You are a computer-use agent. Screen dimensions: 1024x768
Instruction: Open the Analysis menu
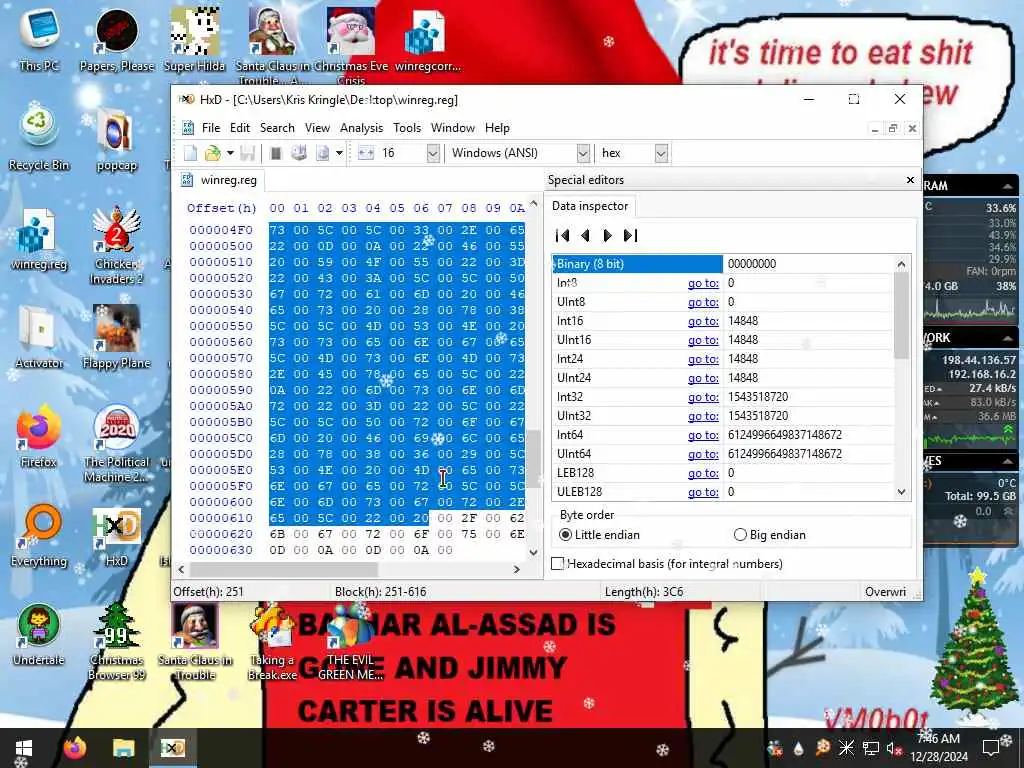coord(361,128)
